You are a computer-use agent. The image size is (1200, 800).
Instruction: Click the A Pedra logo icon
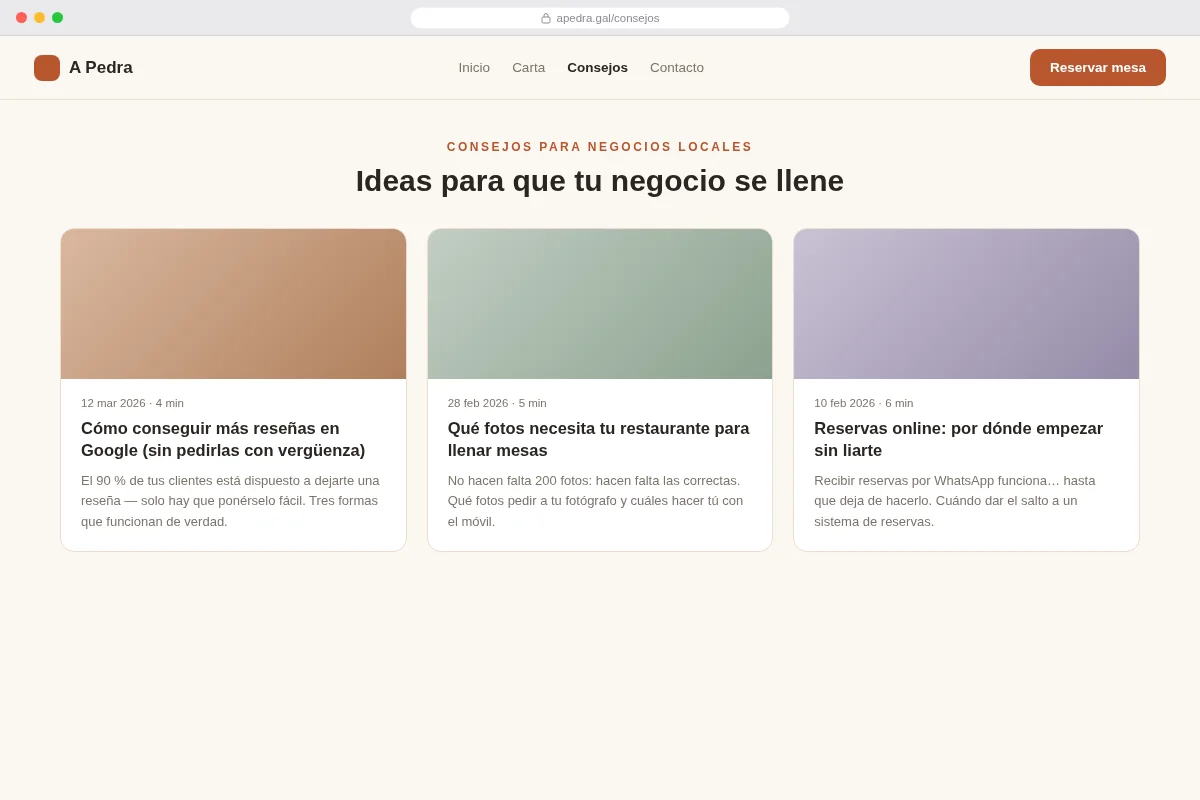tap(47, 68)
